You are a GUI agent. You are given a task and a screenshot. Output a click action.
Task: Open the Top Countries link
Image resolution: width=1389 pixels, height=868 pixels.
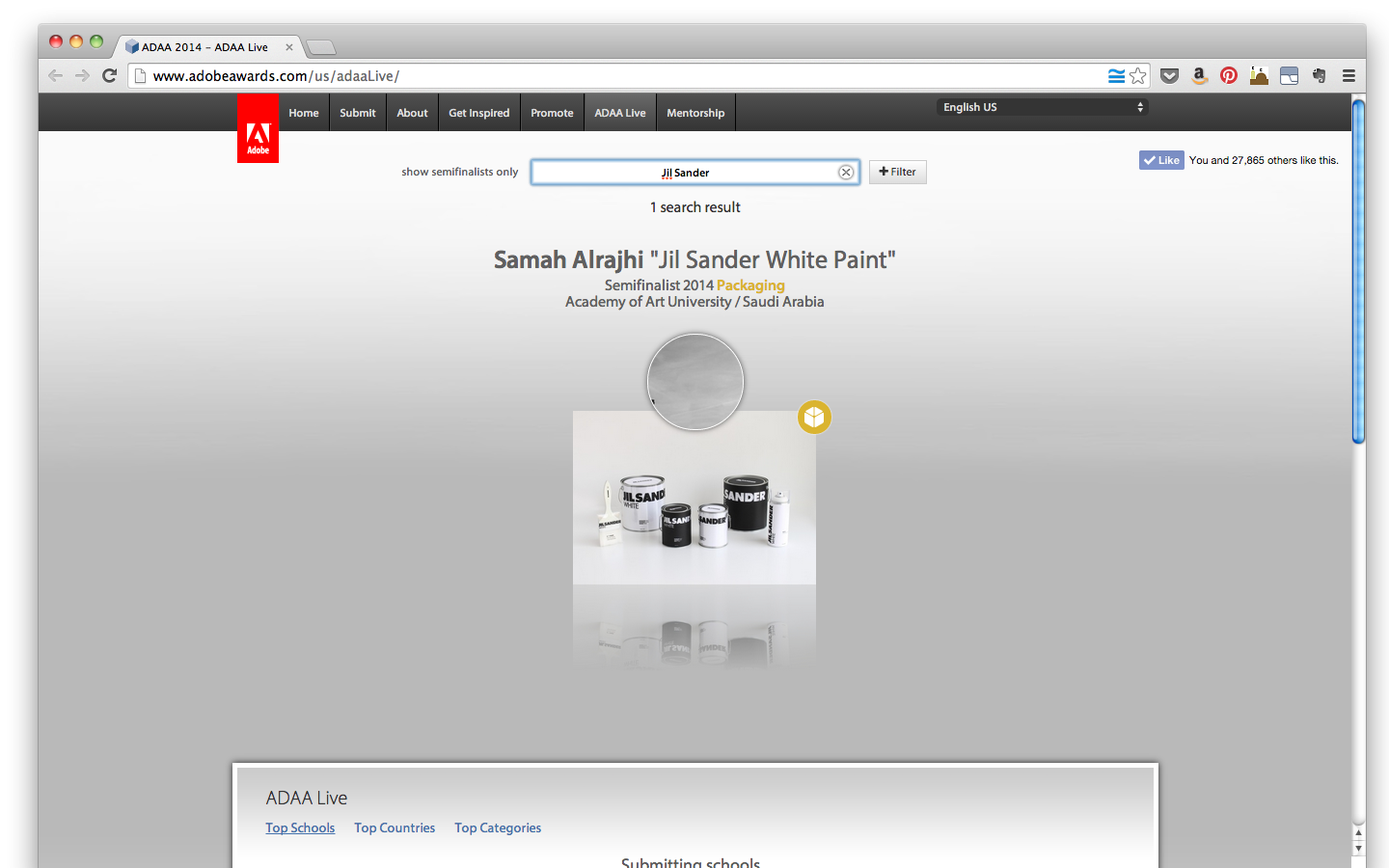(x=395, y=827)
